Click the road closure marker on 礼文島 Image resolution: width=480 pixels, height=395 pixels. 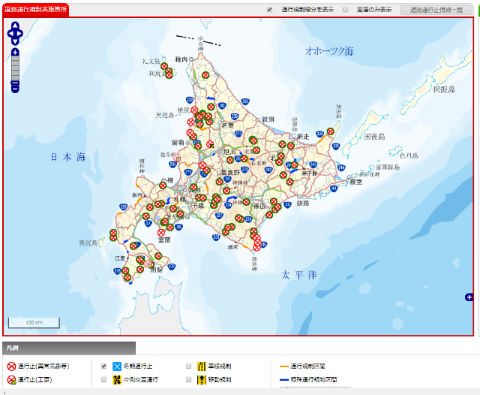164,66
